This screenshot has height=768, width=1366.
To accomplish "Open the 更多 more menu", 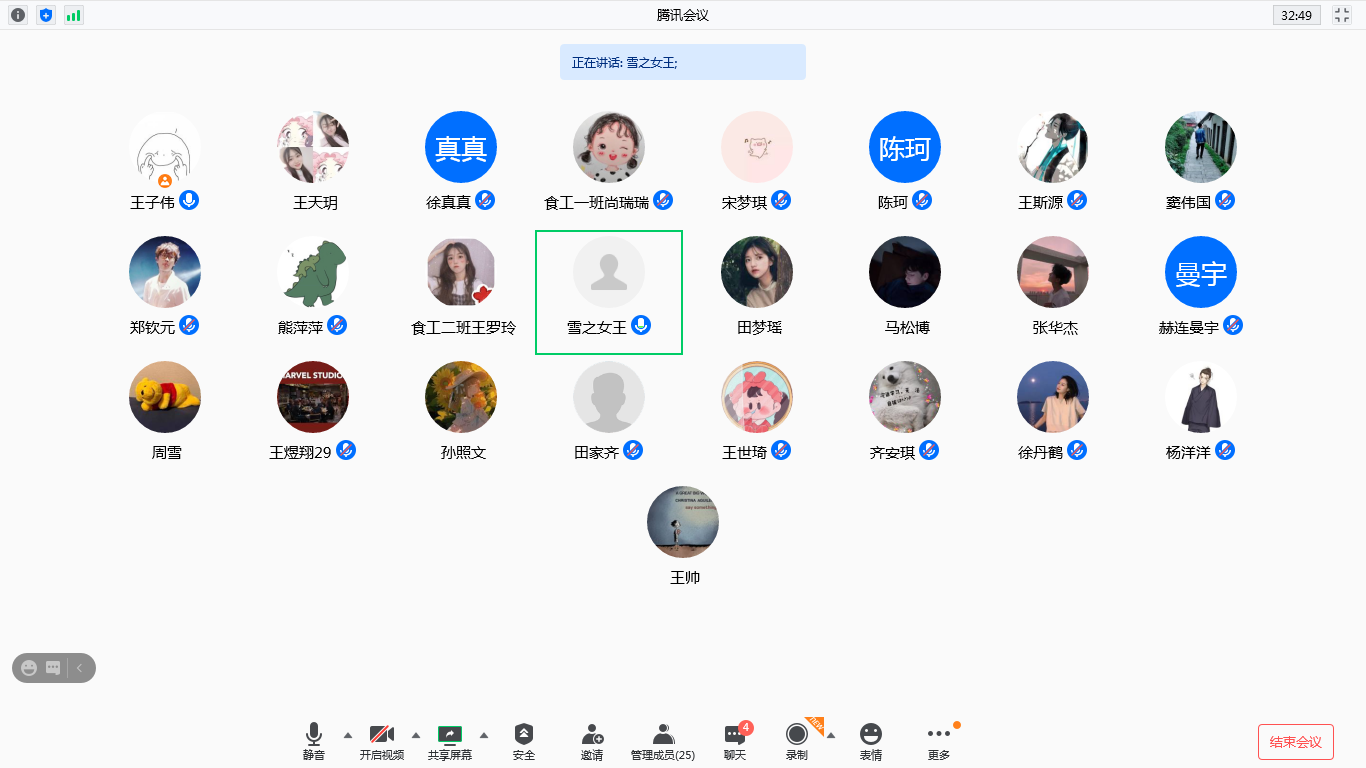I will [x=939, y=741].
